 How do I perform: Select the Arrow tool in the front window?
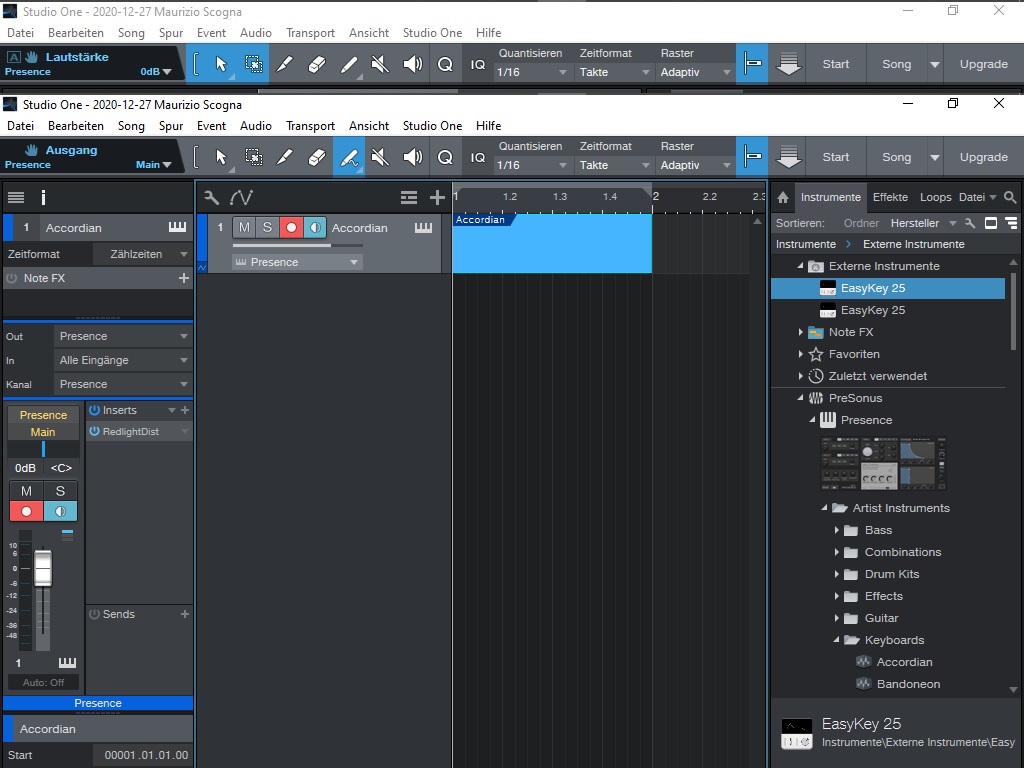coord(221,157)
